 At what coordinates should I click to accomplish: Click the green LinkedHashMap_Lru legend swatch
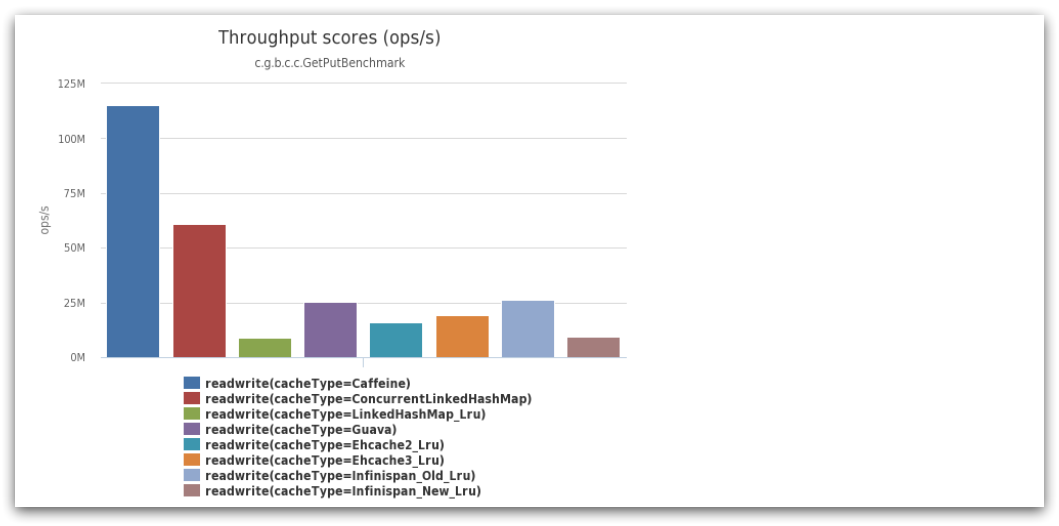(192, 414)
